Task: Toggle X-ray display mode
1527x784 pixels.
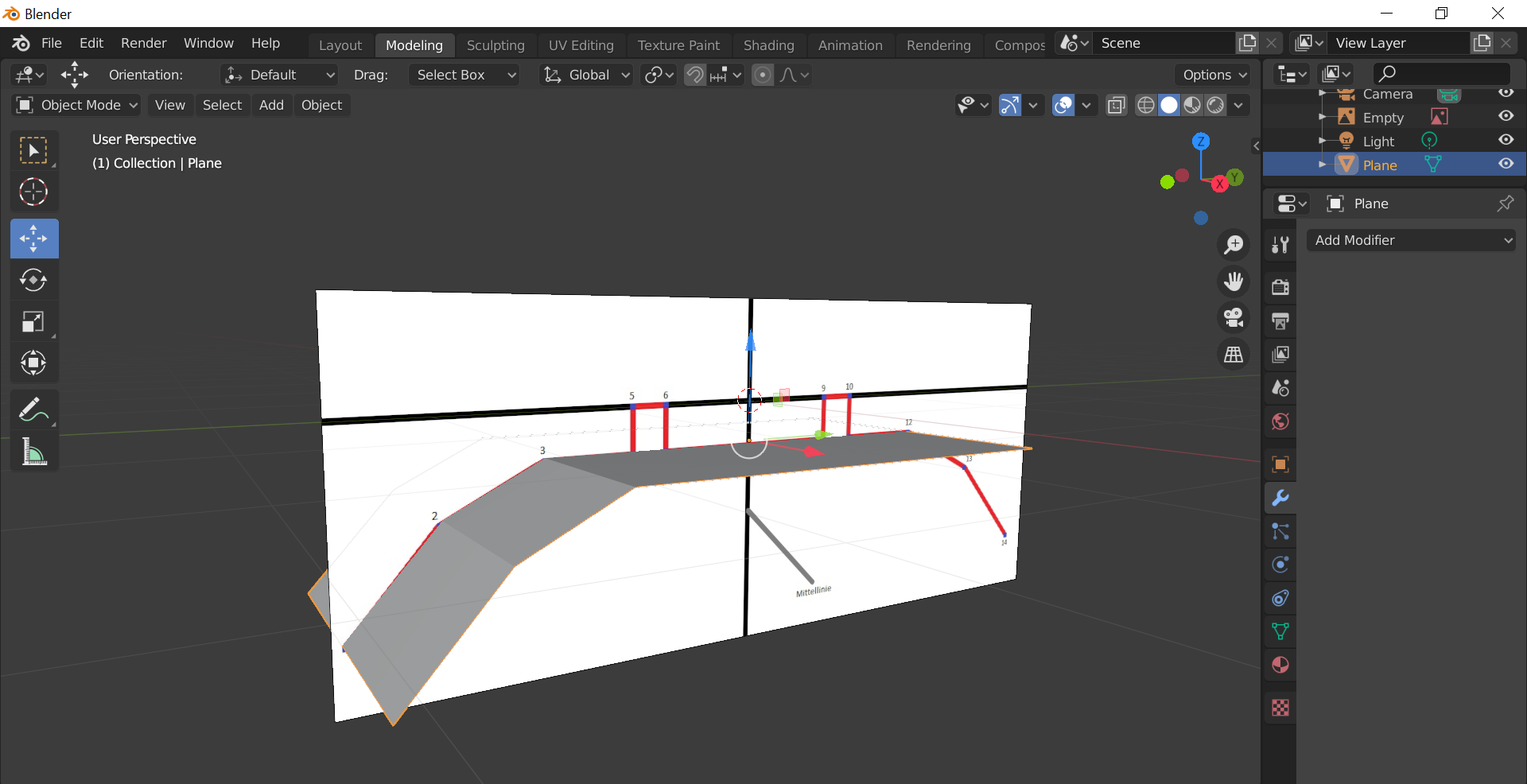Action: tap(1117, 105)
